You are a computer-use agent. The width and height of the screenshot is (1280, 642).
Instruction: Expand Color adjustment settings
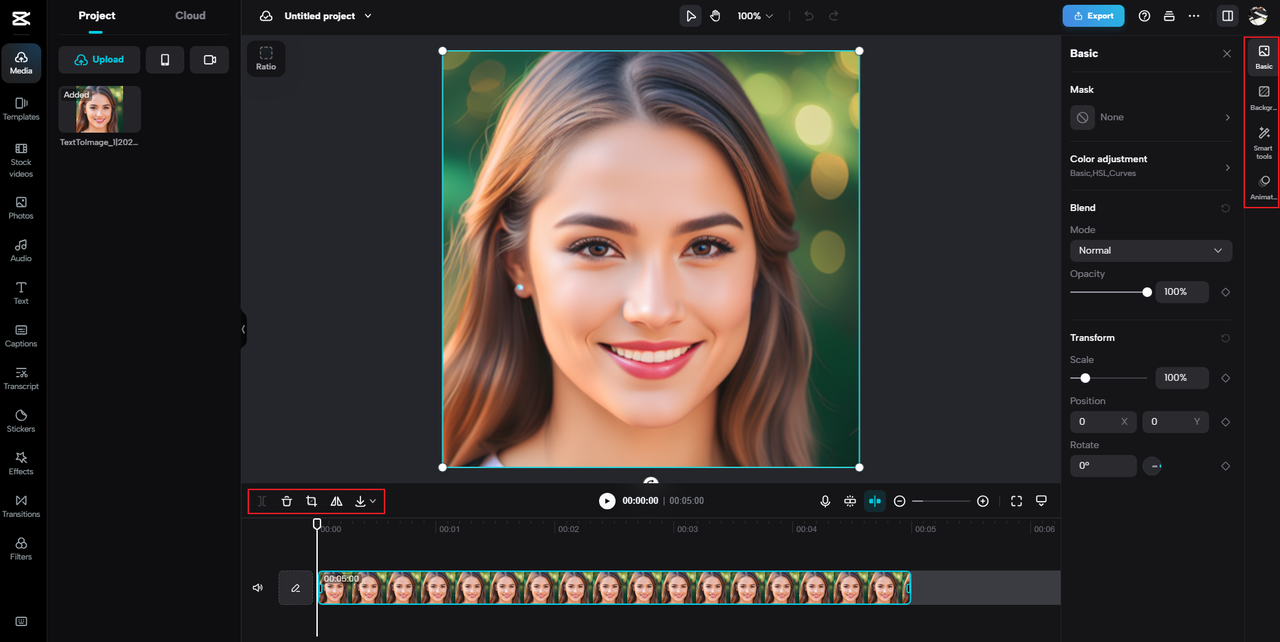(x=1151, y=165)
